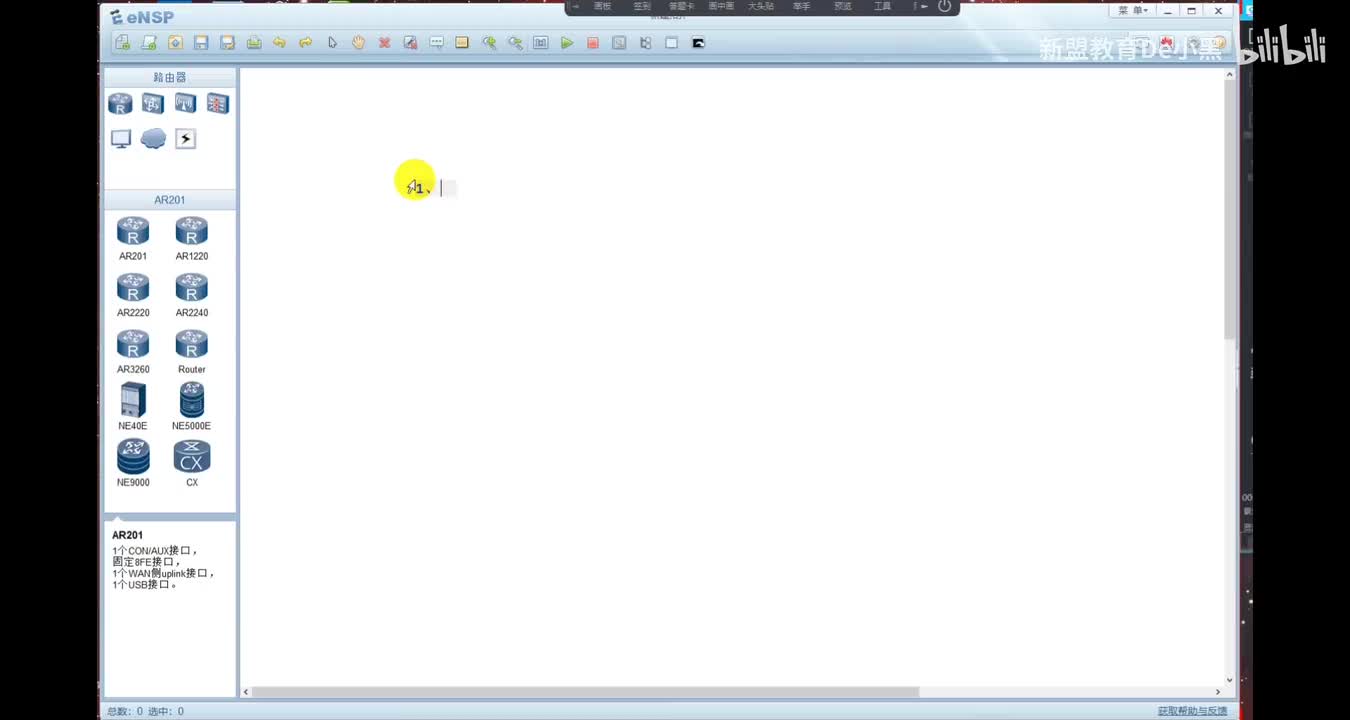
Task: Pick the generic Router device
Action: click(x=192, y=352)
